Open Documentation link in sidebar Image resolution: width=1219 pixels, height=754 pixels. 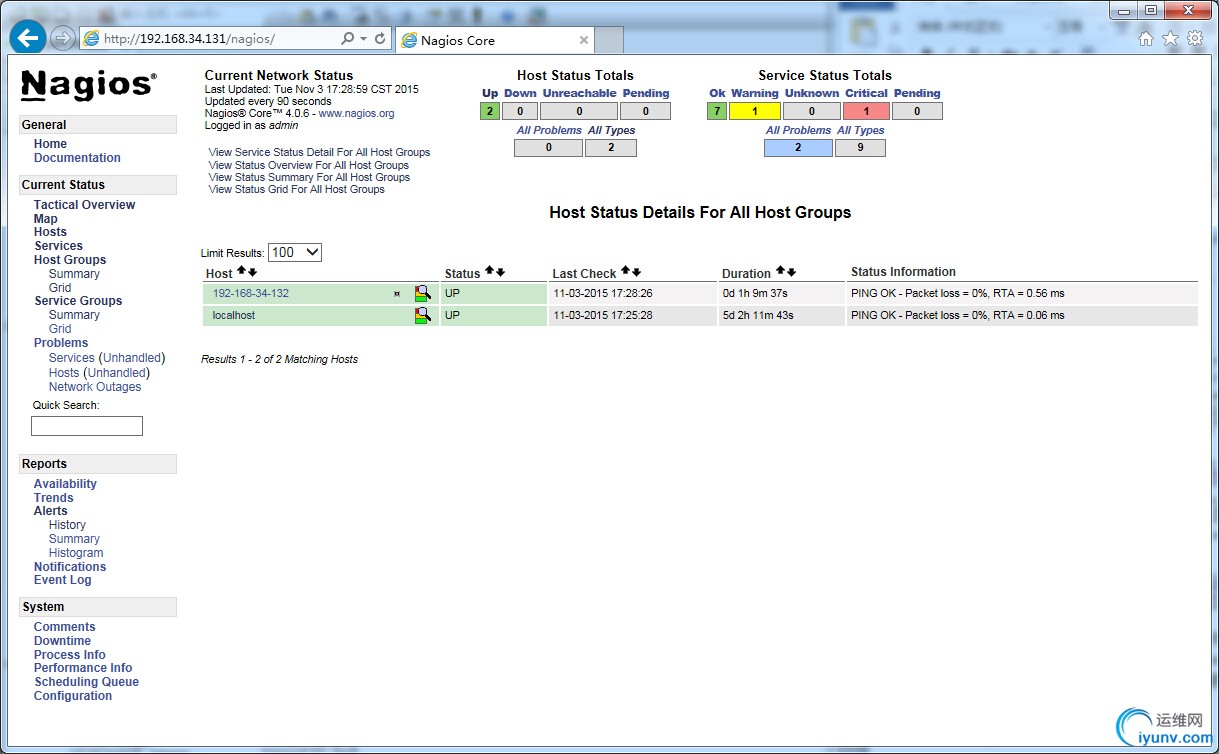(77, 158)
